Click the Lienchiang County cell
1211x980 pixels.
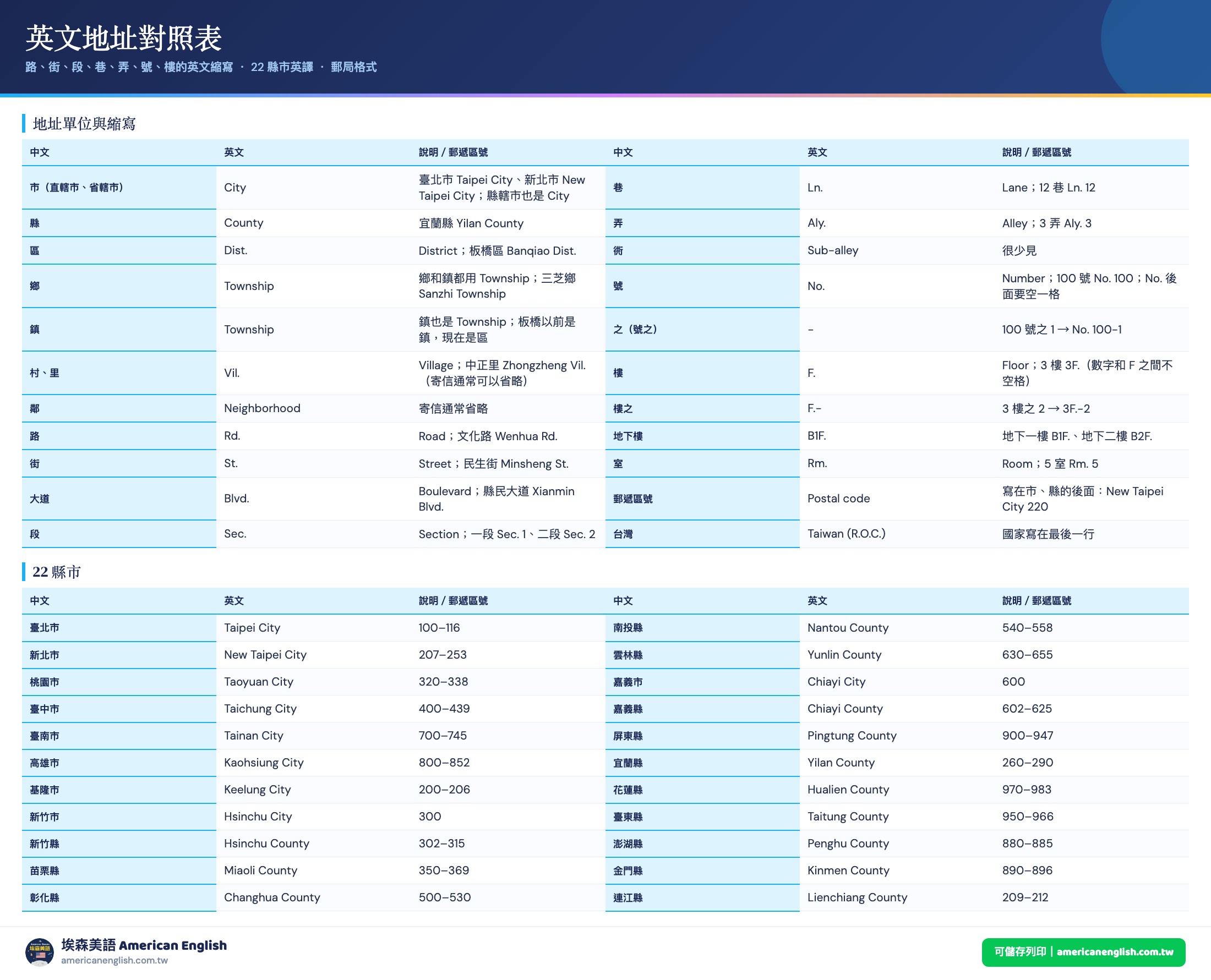(x=897, y=897)
